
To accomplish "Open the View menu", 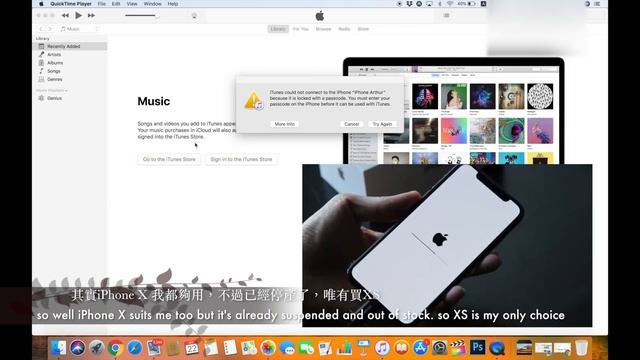I will click(x=132, y=4).
